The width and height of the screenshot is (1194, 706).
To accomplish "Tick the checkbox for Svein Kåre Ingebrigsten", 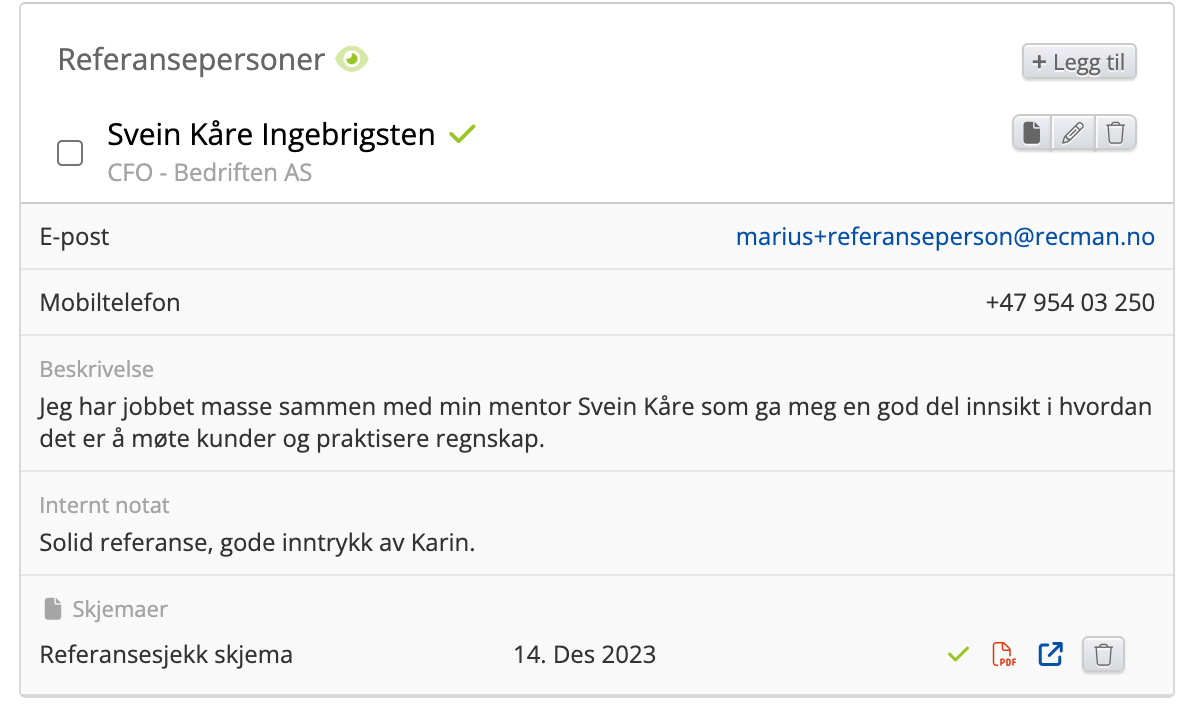I will point(70,153).
